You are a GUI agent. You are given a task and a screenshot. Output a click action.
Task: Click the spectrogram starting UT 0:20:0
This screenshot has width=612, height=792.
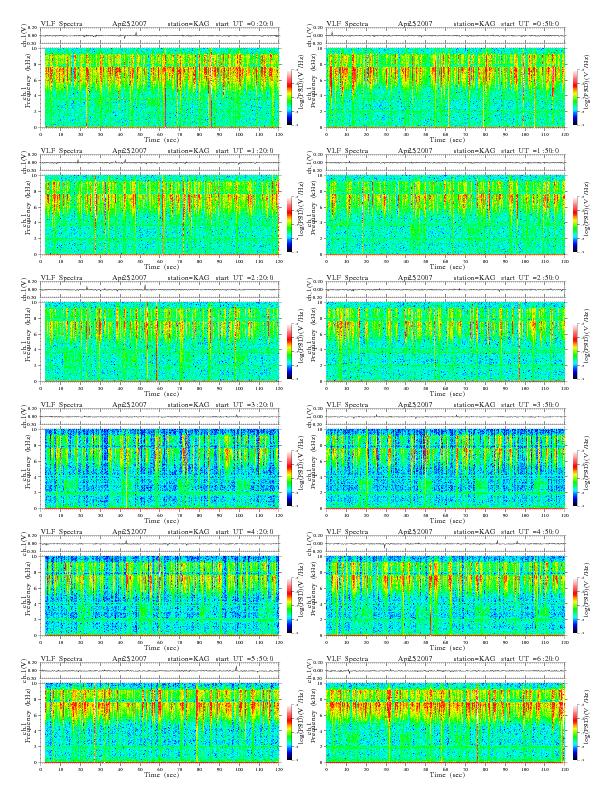[160, 87]
